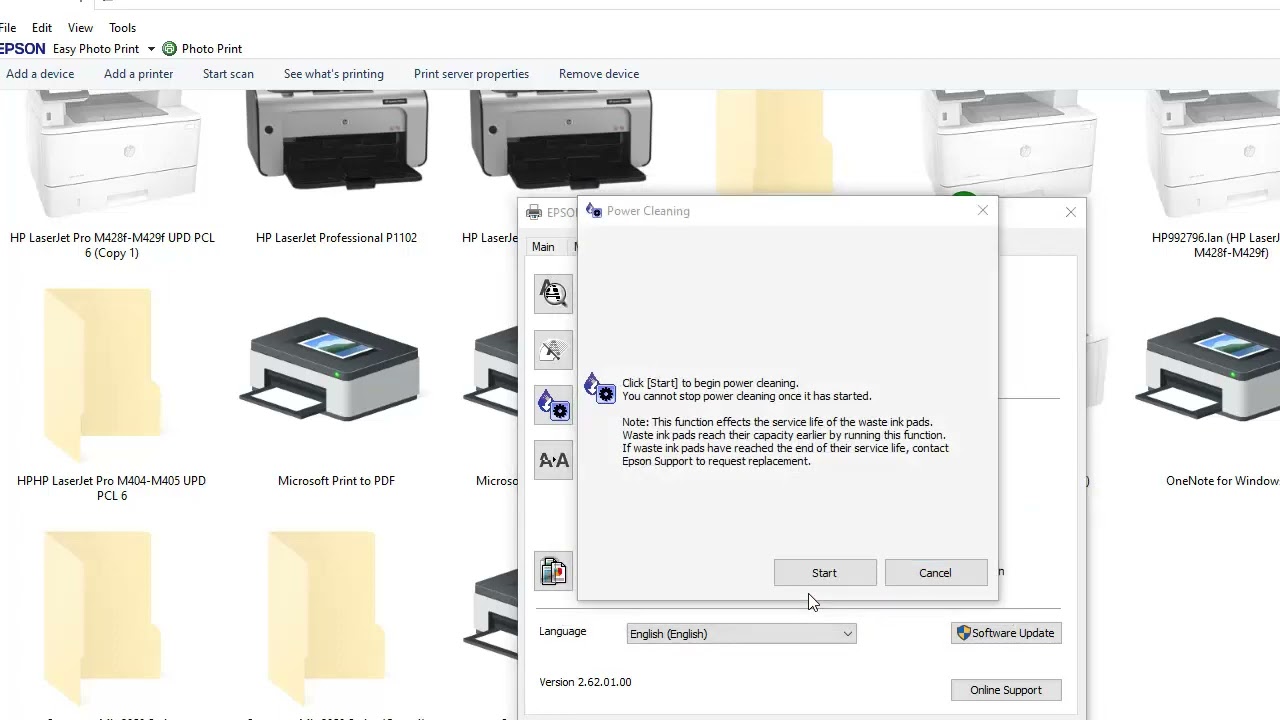Close the Epson utility window behind the dialog
1280x720 pixels.
[1071, 212]
